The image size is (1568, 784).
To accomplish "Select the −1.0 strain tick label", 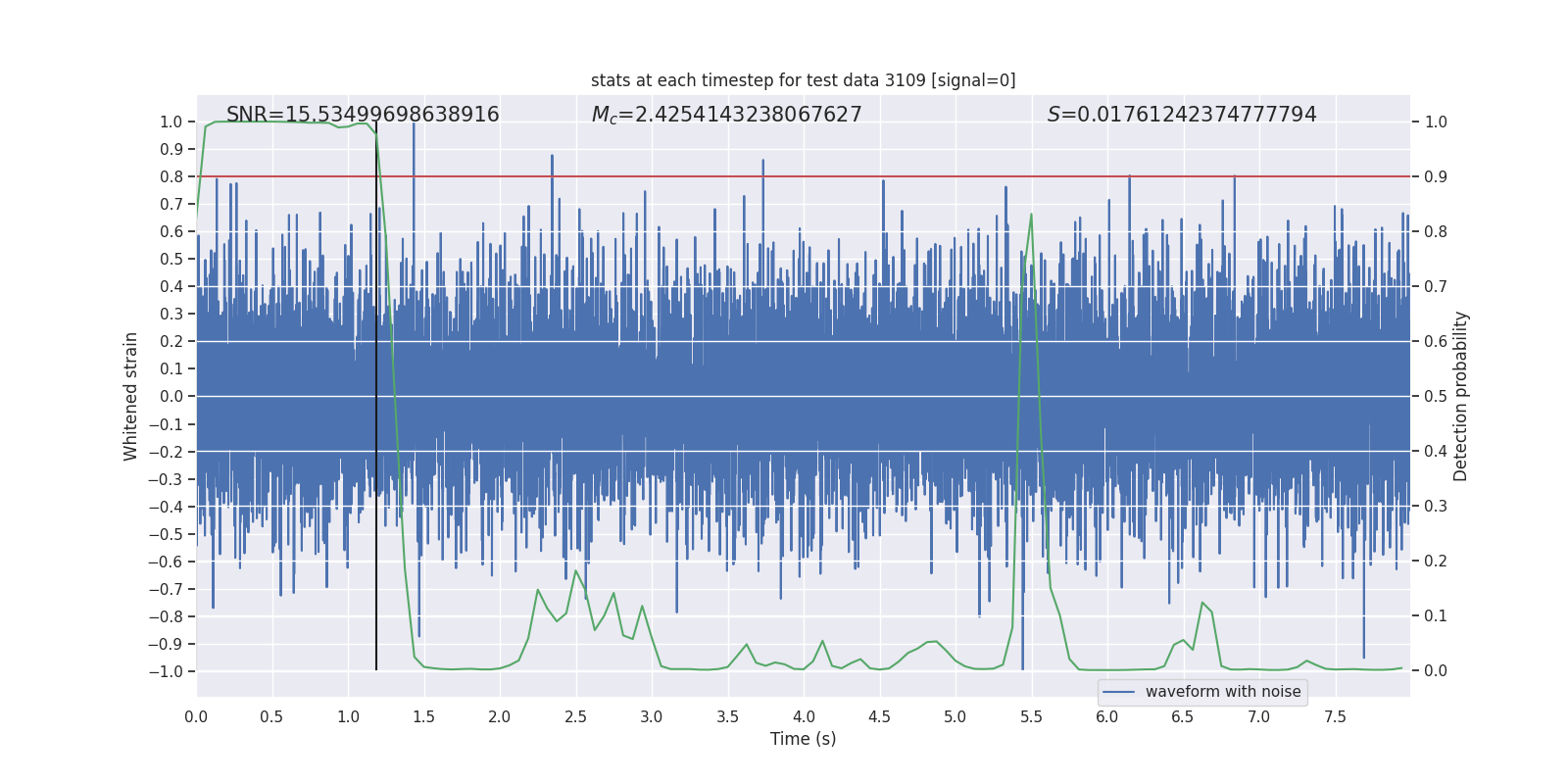I will pyautogui.click(x=166, y=671).
